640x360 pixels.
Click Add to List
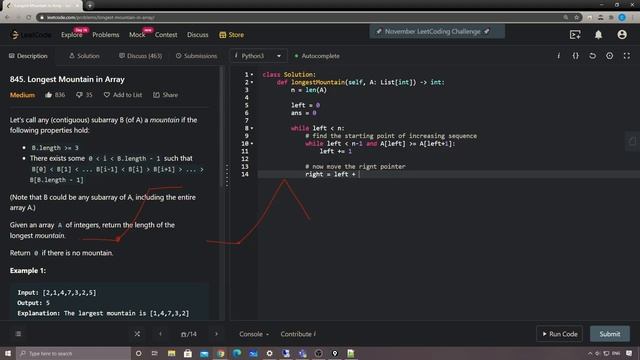pyautogui.click(x=123, y=95)
